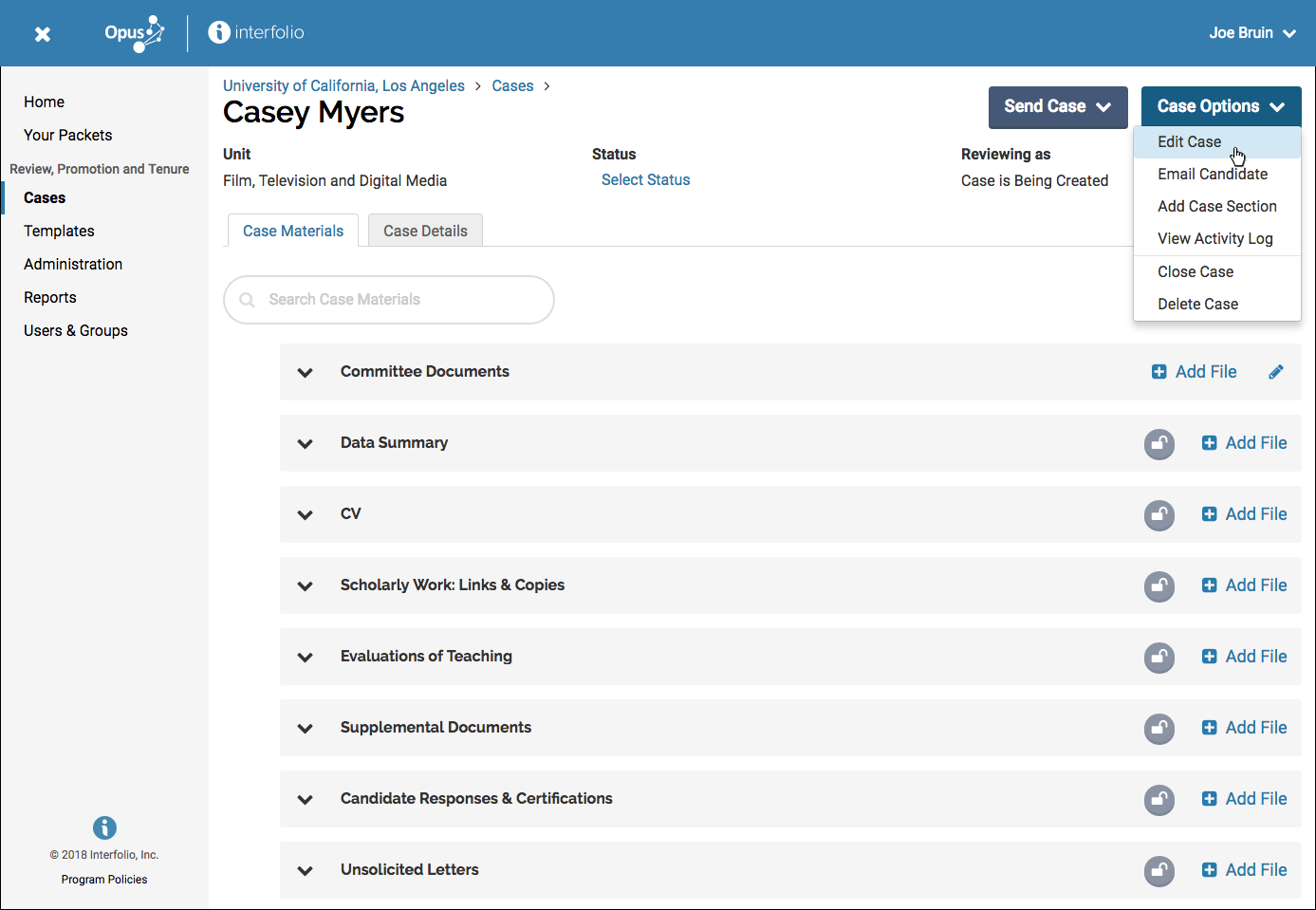This screenshot has width=1316, height=910.
Task: Click the Interfolio info icon in sidebar footer
Action: point(104,827)
